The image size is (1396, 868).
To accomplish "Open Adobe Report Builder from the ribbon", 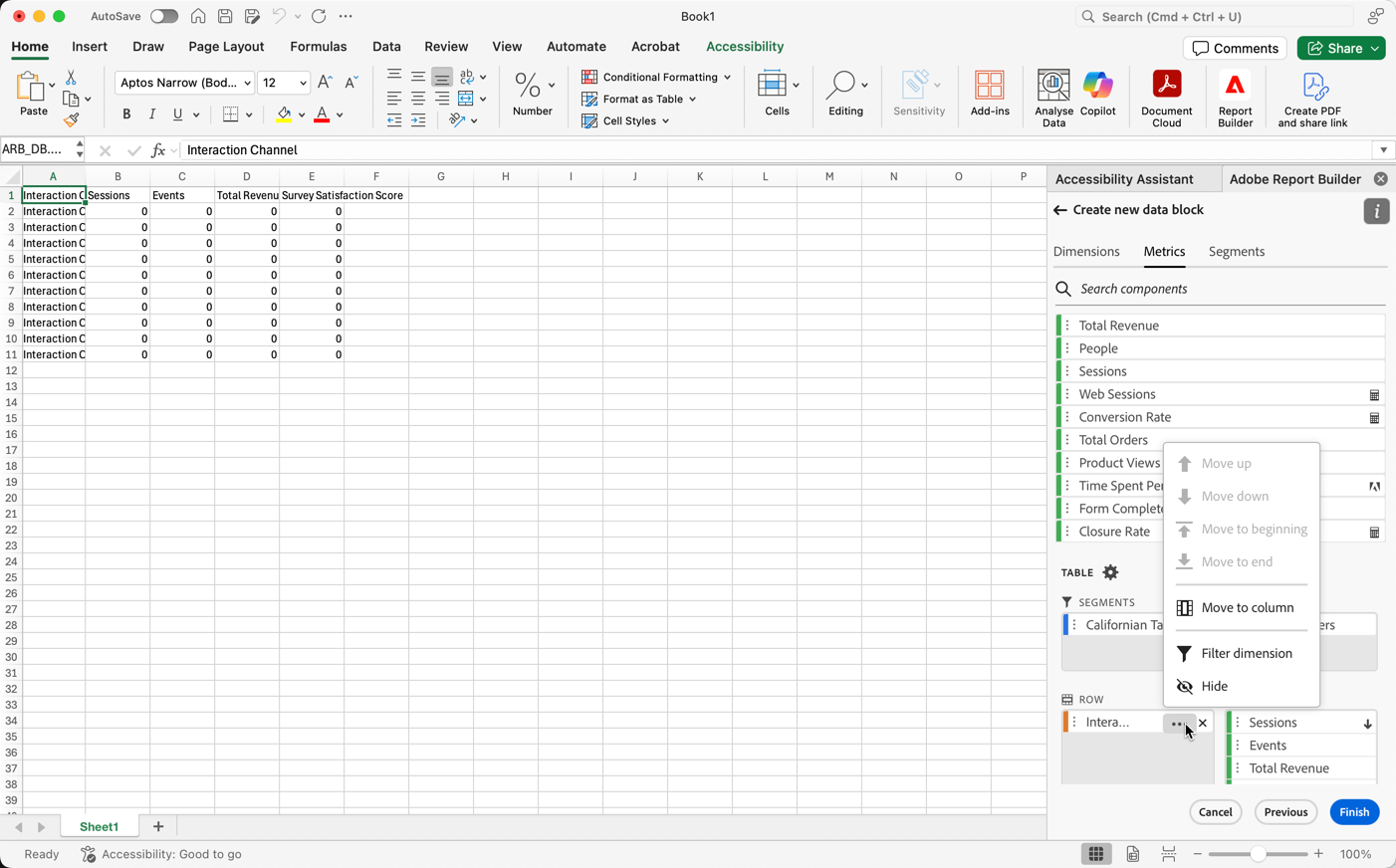I will click(x=1235, y=98).
